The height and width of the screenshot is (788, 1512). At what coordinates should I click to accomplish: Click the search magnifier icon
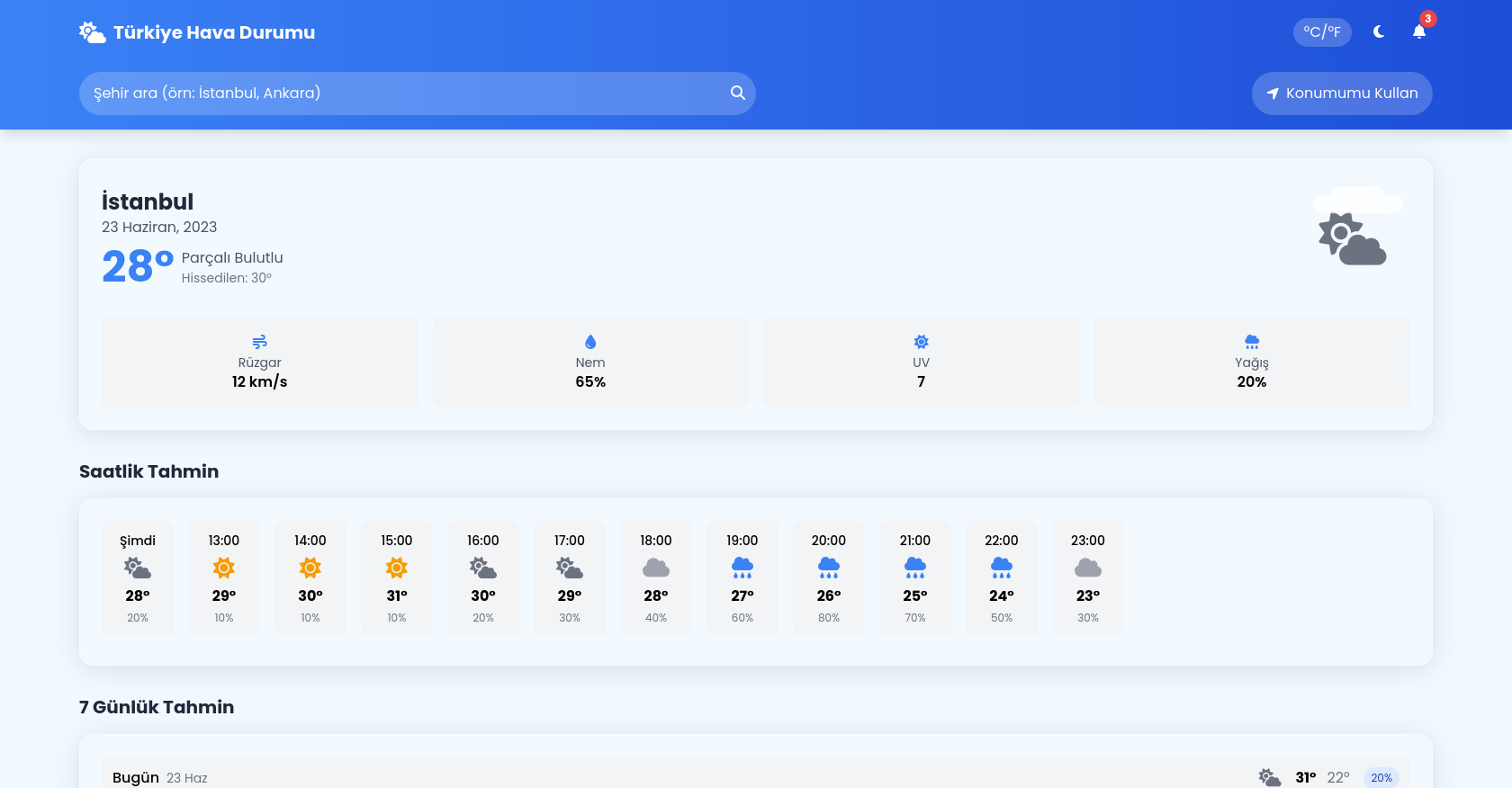tap(737, 93)
